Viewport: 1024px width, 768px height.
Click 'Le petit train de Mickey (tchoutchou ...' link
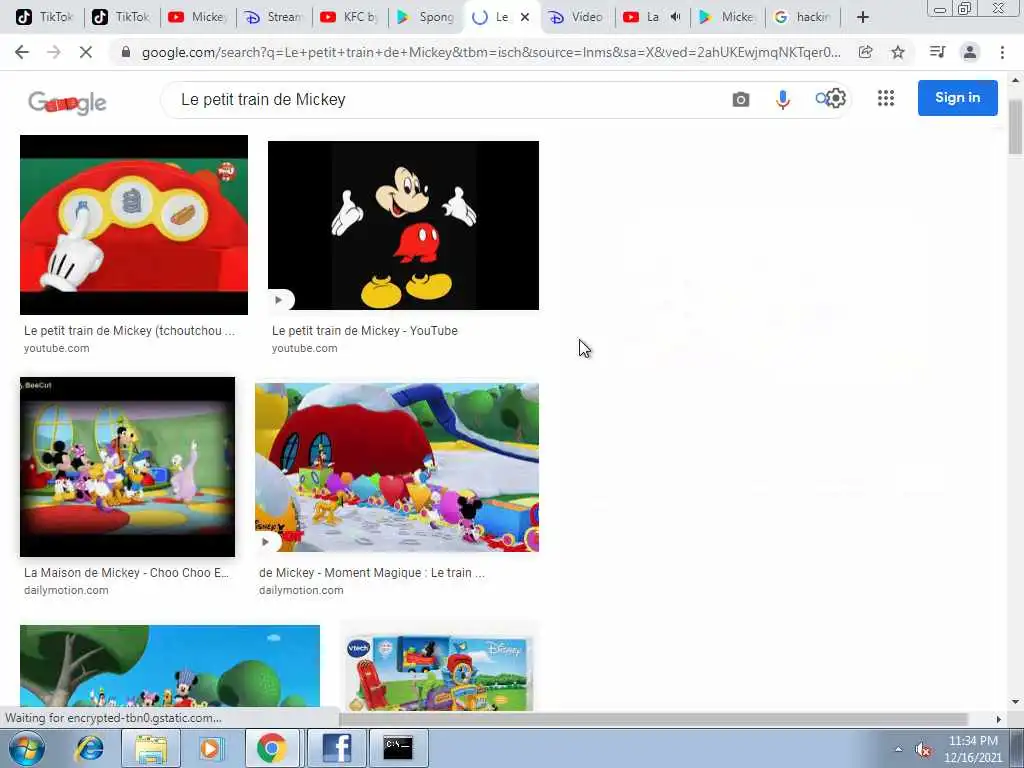pos(129,330)
